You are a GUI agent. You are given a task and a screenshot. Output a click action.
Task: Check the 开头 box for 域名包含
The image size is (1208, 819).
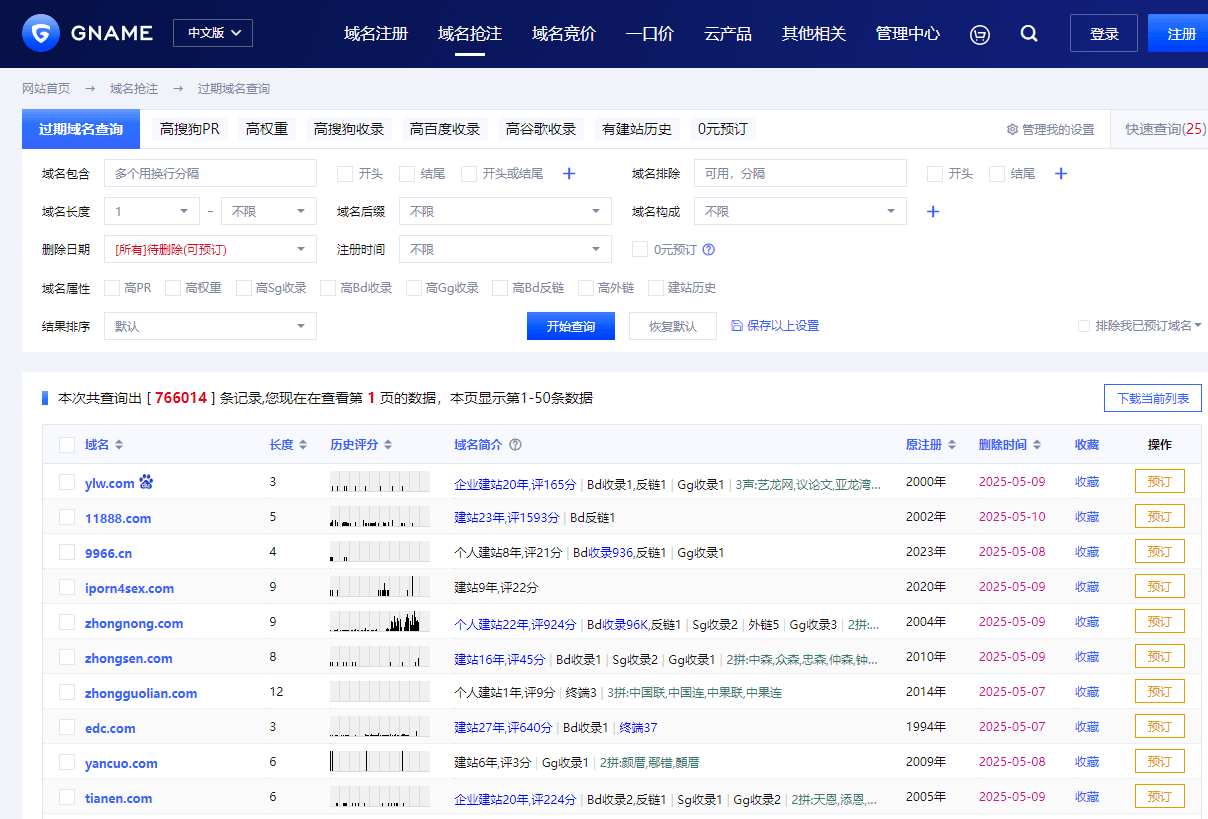point(345,174)
